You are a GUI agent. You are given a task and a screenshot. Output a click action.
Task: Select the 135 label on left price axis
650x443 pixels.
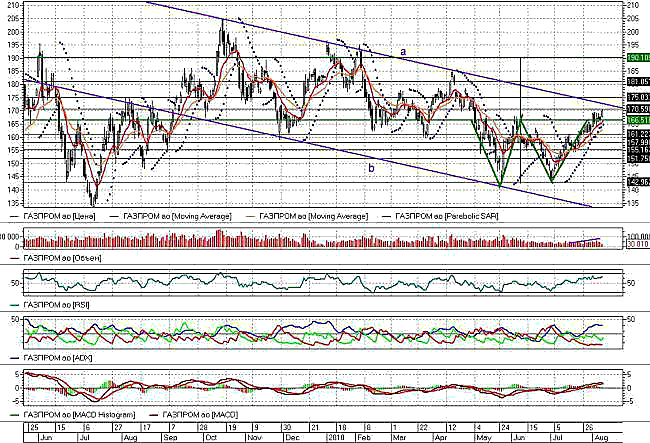pos(13,203)
